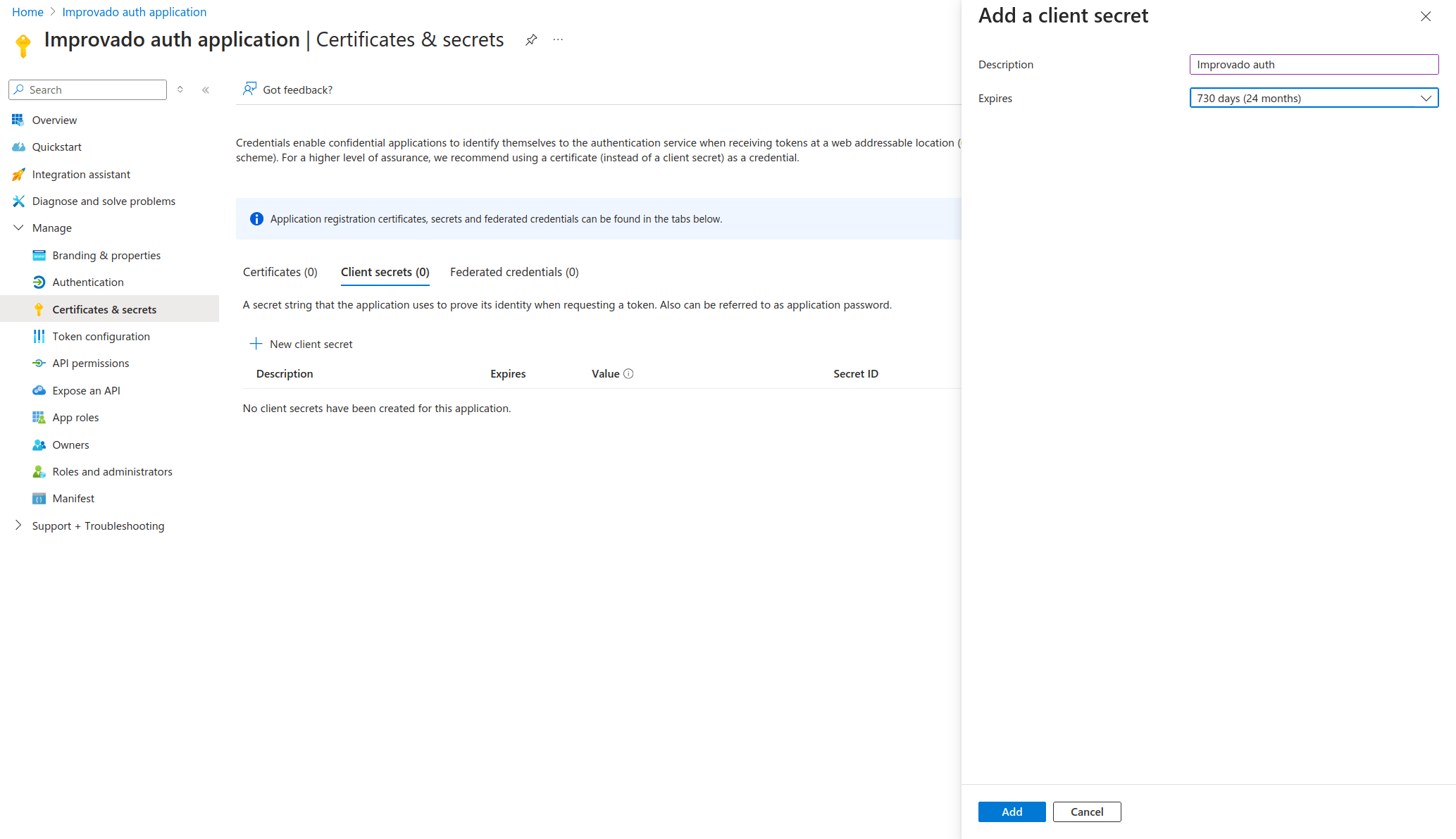Go to Home breadcrumb link

(27, 12)
